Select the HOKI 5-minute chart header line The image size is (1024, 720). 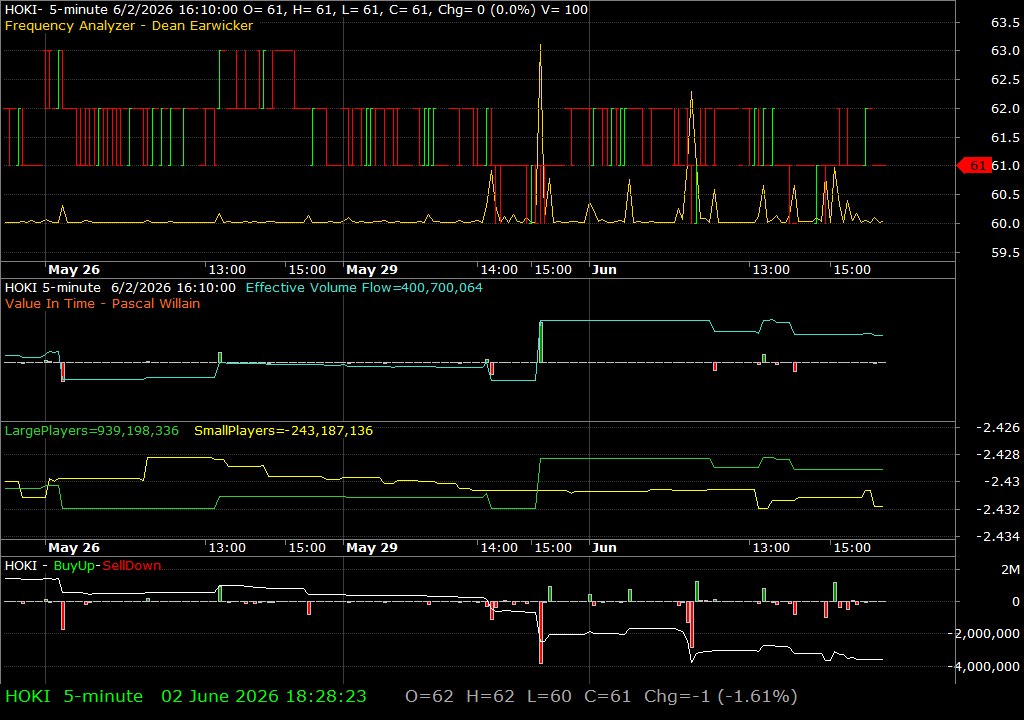[x=296, y=9]
